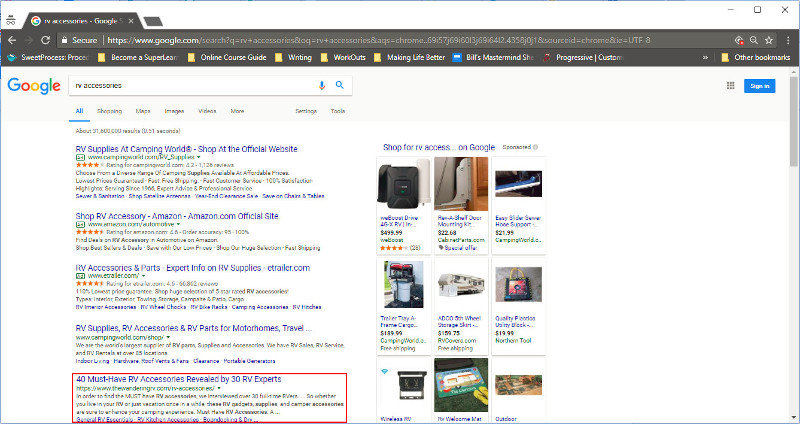The image size is (800, 424).
Task: Open Bill's Mastermind bookmark
Action: [493, 58]
